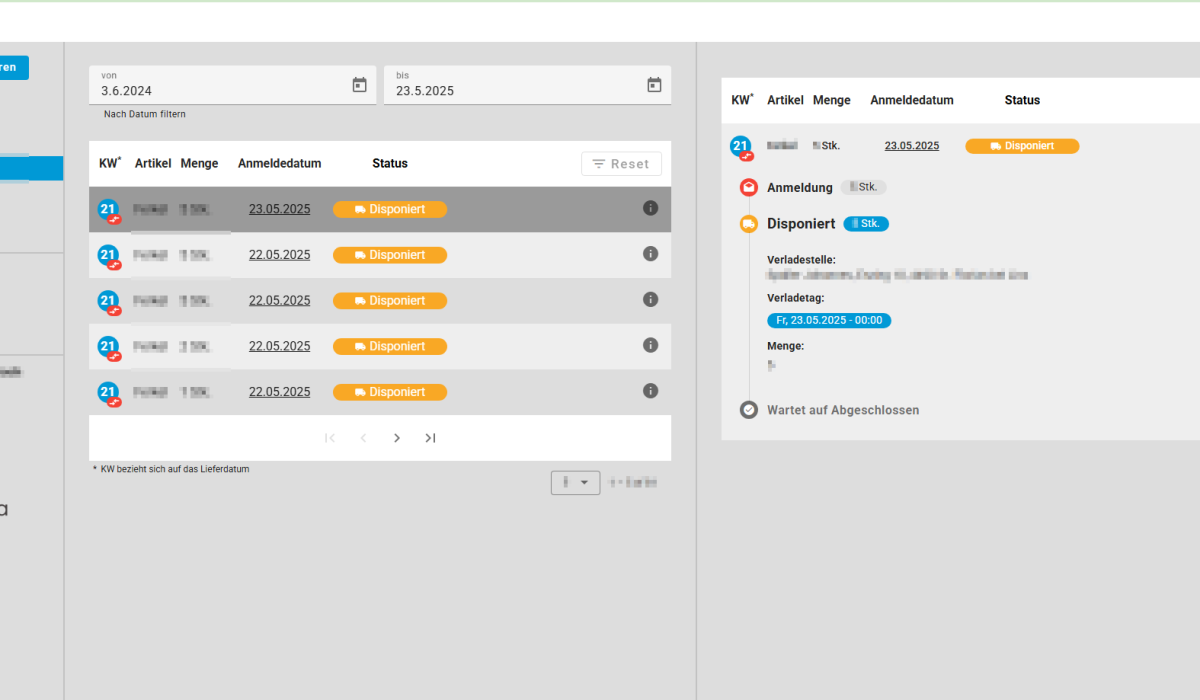Open the rows-per-page dropdown
The image size is (1200, 700).
tap(575, 483)
